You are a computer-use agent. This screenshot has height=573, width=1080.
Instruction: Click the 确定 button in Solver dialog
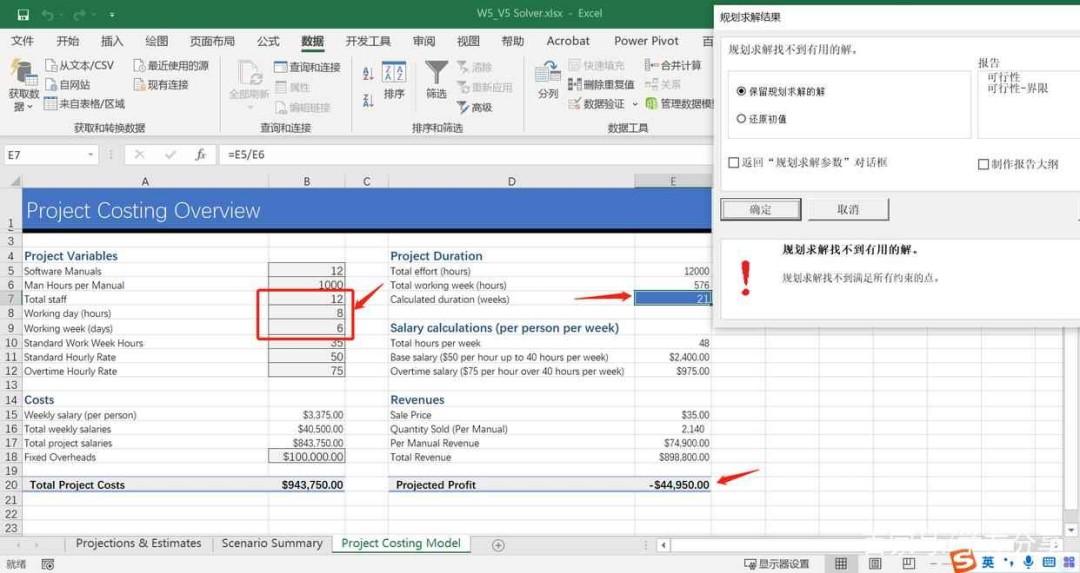point(760,209)
